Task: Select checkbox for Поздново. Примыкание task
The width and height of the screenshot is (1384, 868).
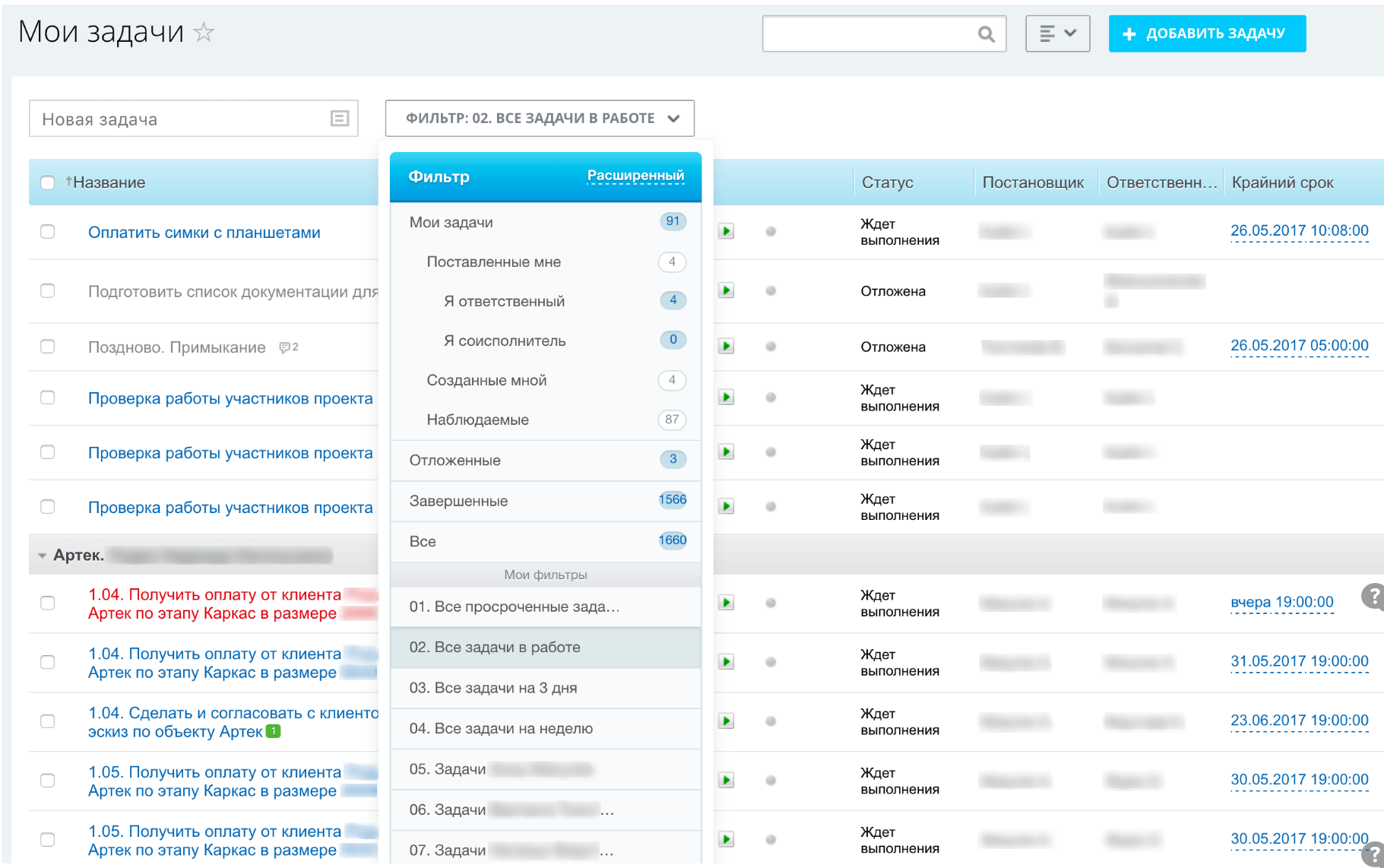Action: [x=48, y=347]
